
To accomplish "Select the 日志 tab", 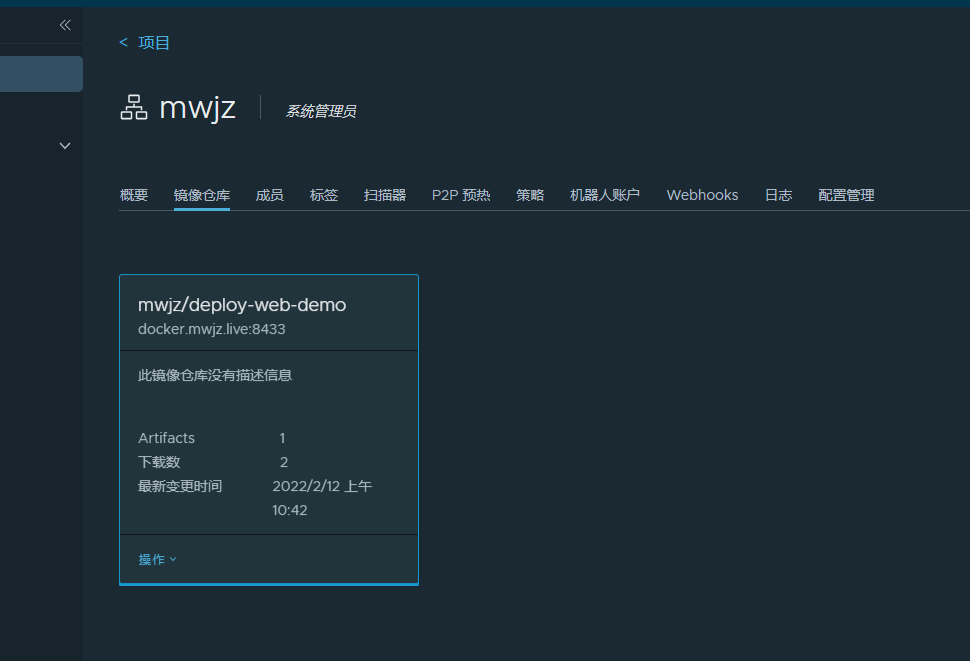I will 778,195.
